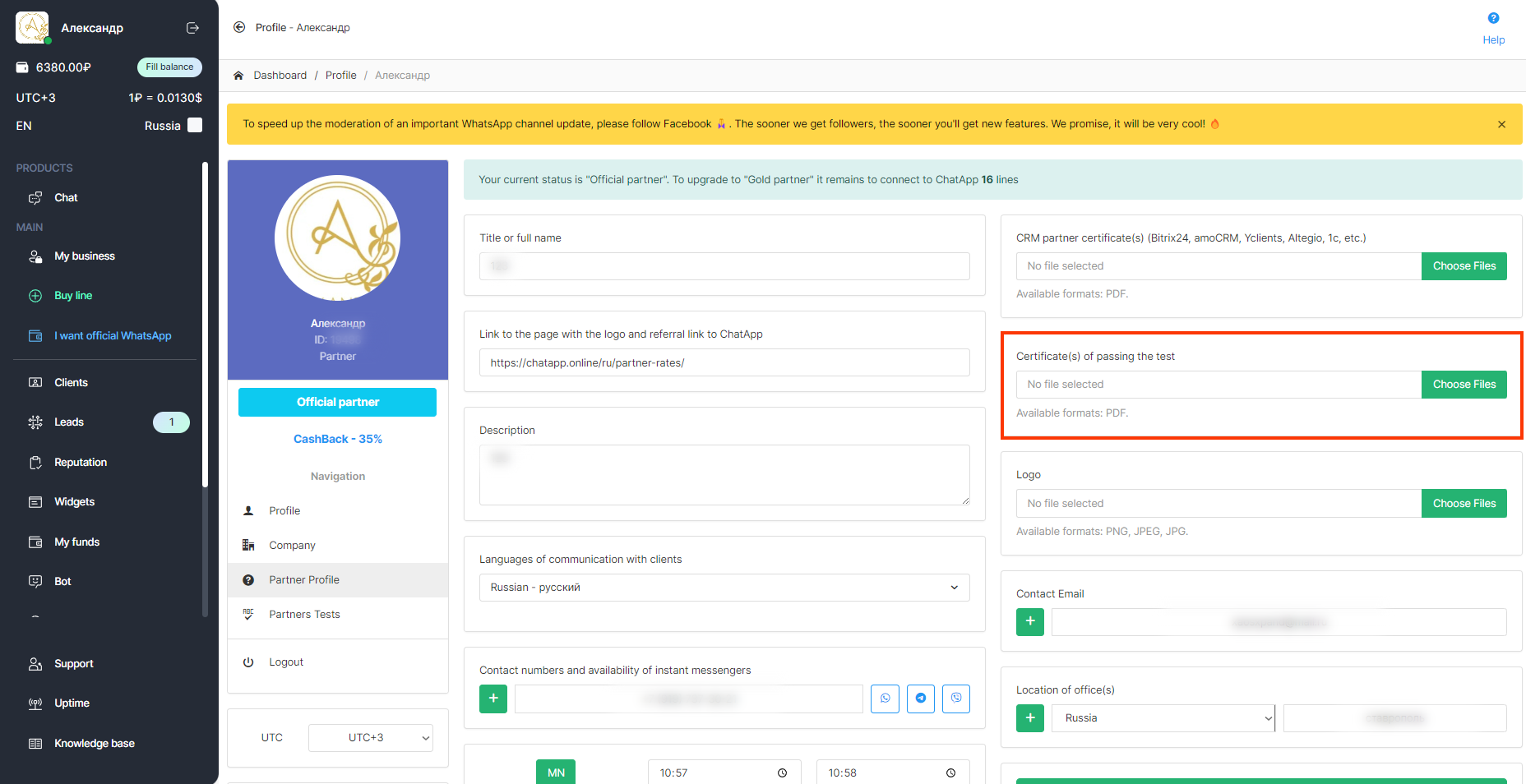This screenshot has height=784, width=1526.
Task: Click the sidebar vertical scrollbar
Action: click(x=205, y=329)
